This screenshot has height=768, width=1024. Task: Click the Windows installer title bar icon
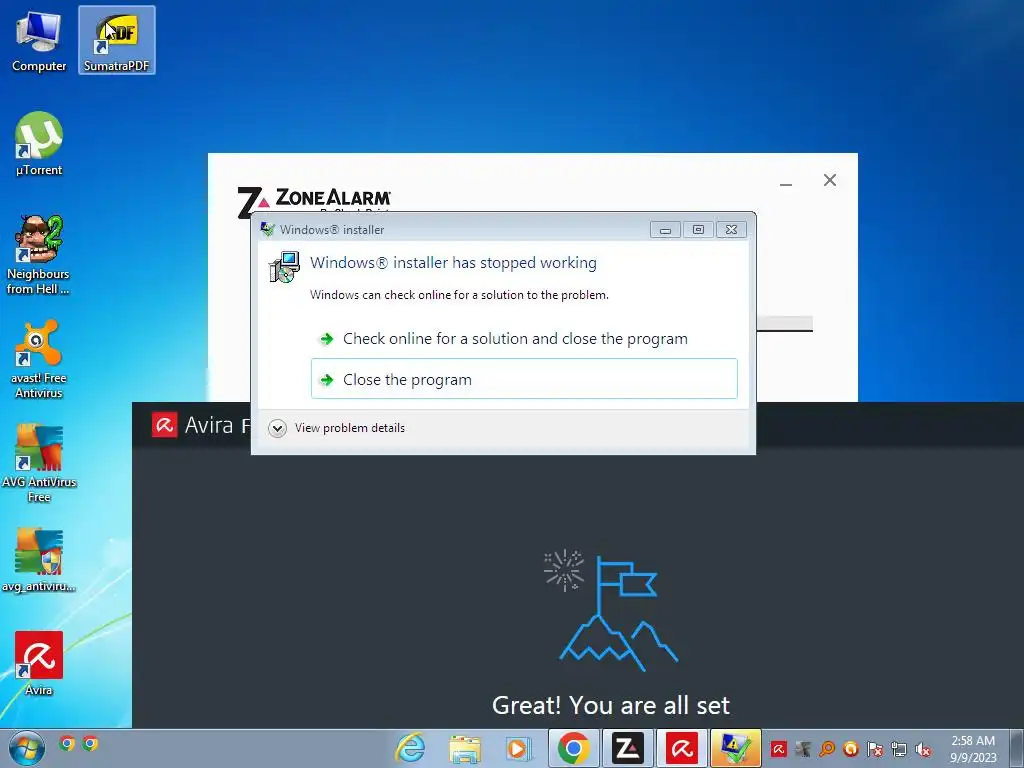pyautogui.click(x=267, y=229)
